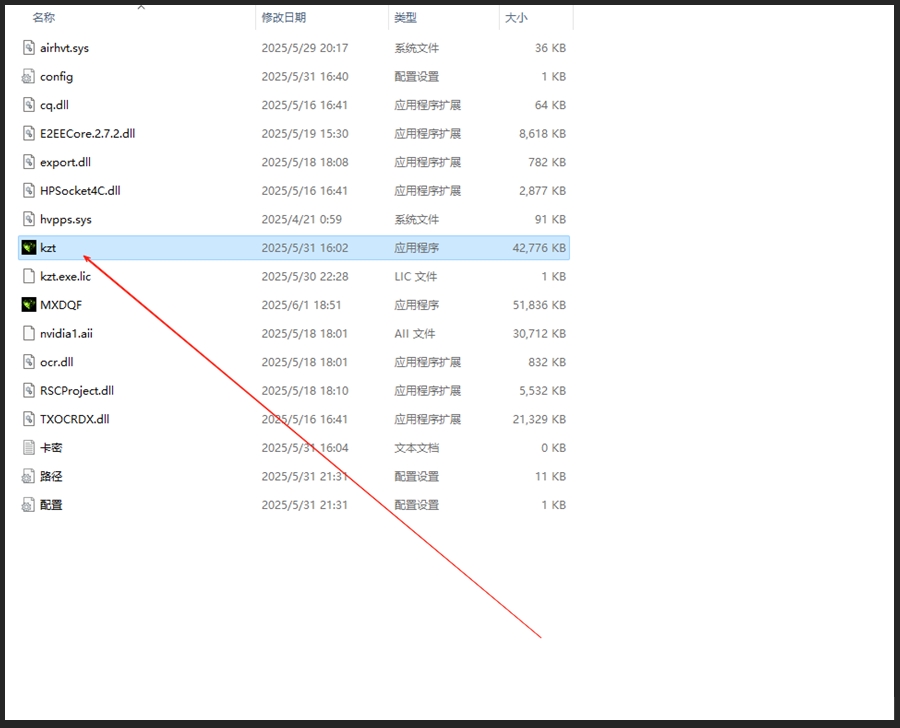Select the ocr.dll file icon
Viewport: 900px width, 728px height.
(29, 362)
